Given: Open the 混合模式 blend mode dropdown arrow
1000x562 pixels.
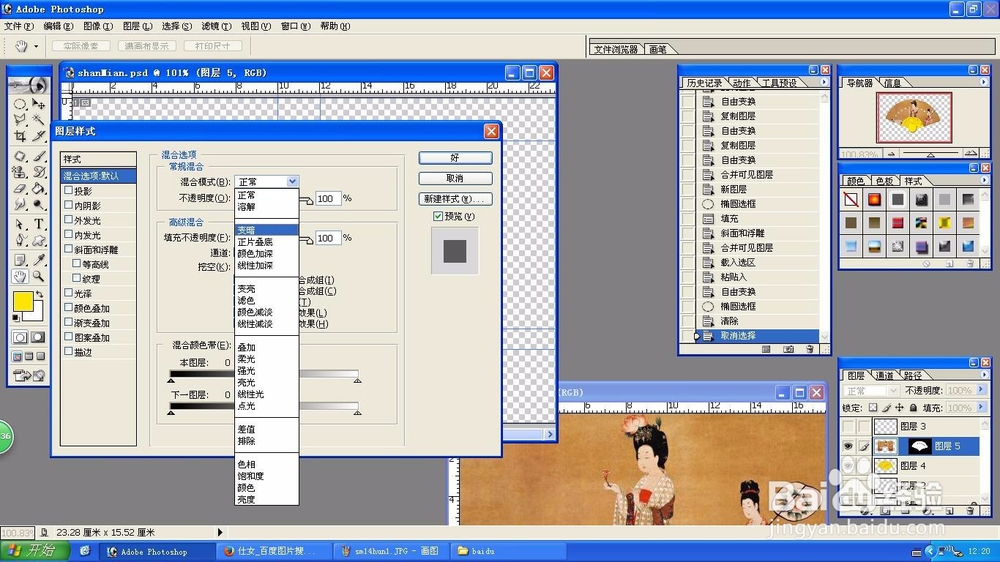Looking at the screenshot, I should [292, 181].
